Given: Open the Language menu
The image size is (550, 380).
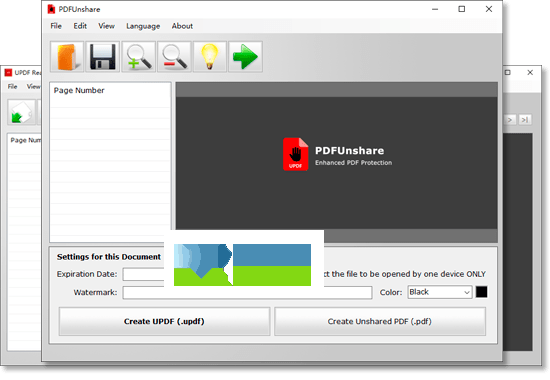Looking at the screenshot, I should pyautogui.click(x=143, y=26).
